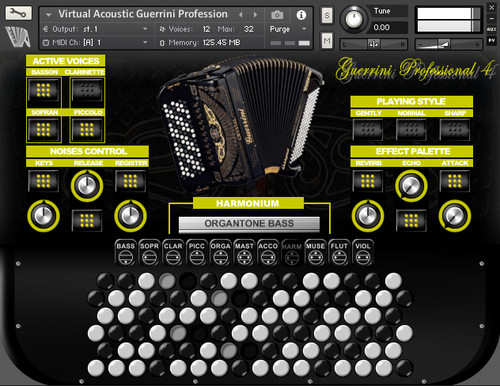Screen dimensions: 500x386
Task: Go to next instrument with right arrow
Action: pos(255,15)
